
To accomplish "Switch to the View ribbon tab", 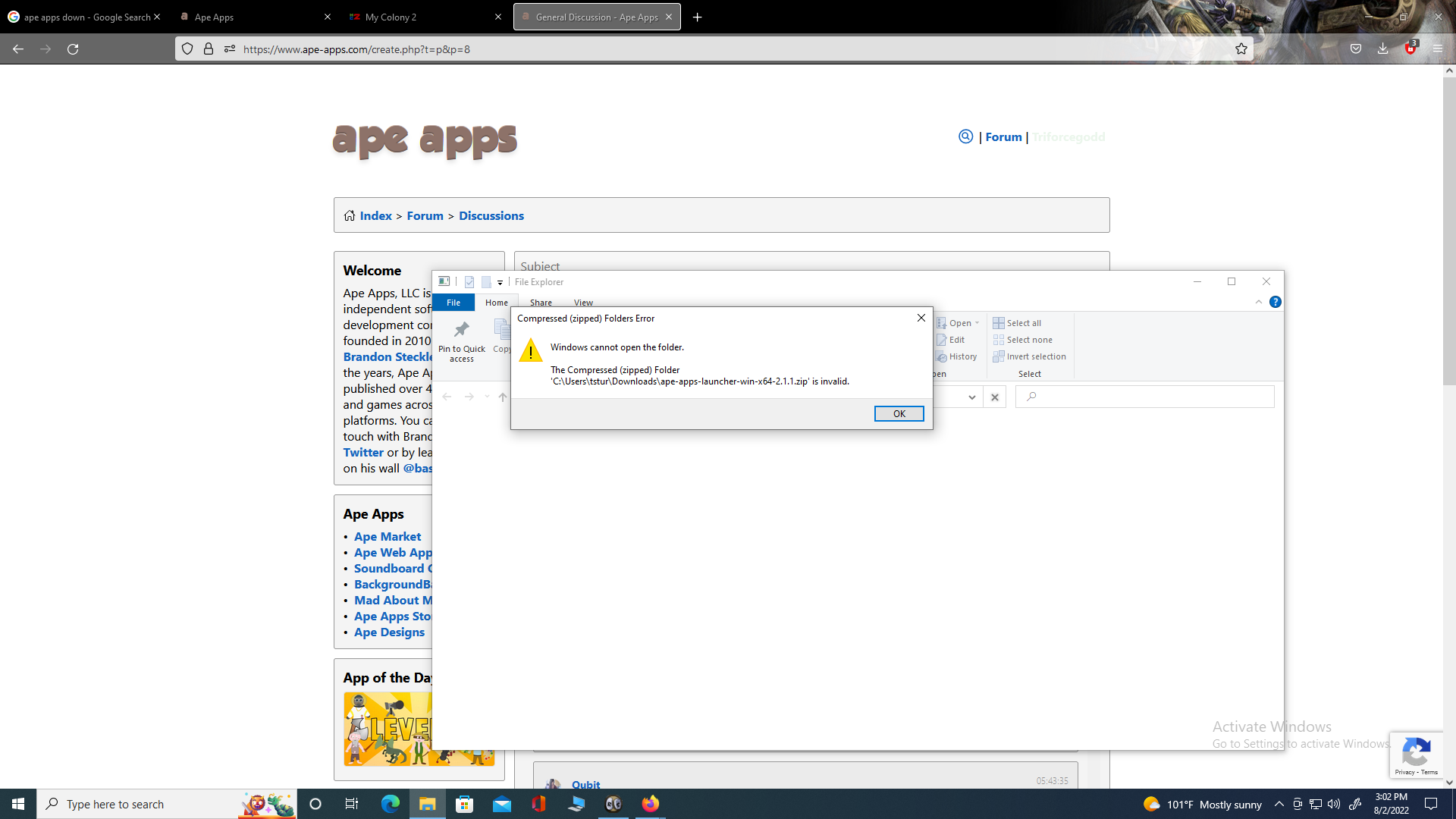I will [583, 303].
